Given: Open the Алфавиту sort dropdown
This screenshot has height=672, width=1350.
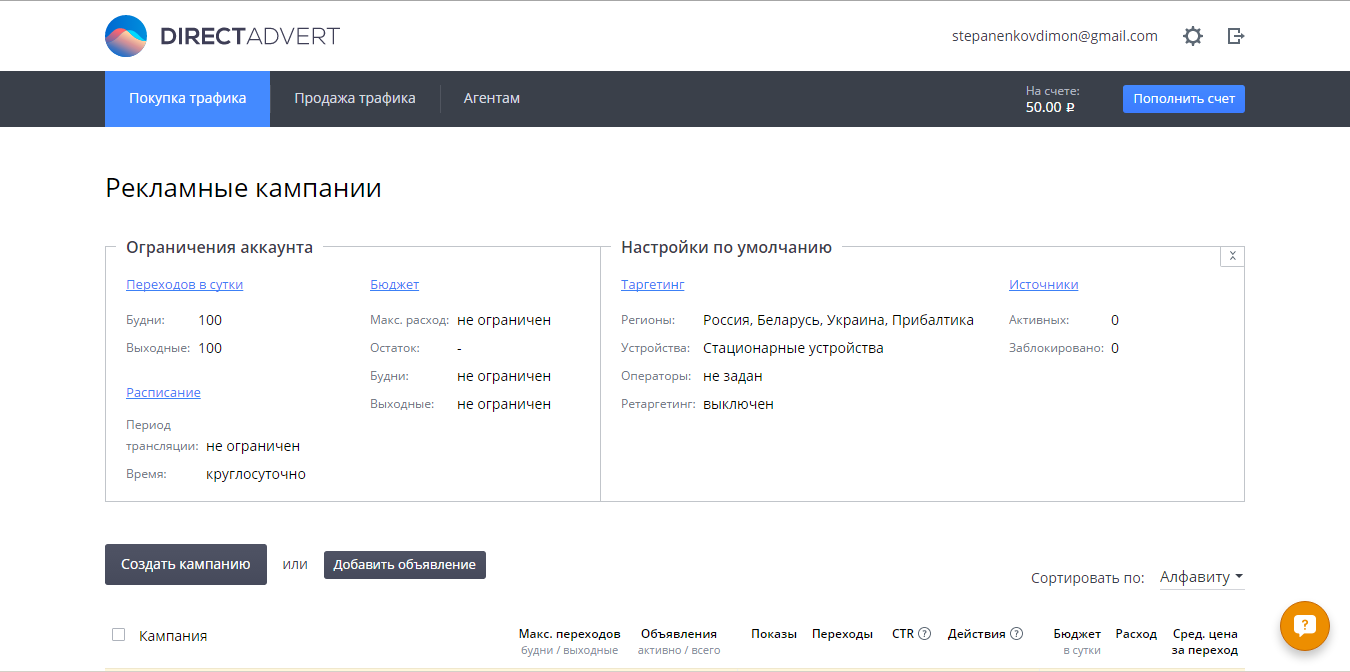Looking at the screenshot, I should point(1201,577).
